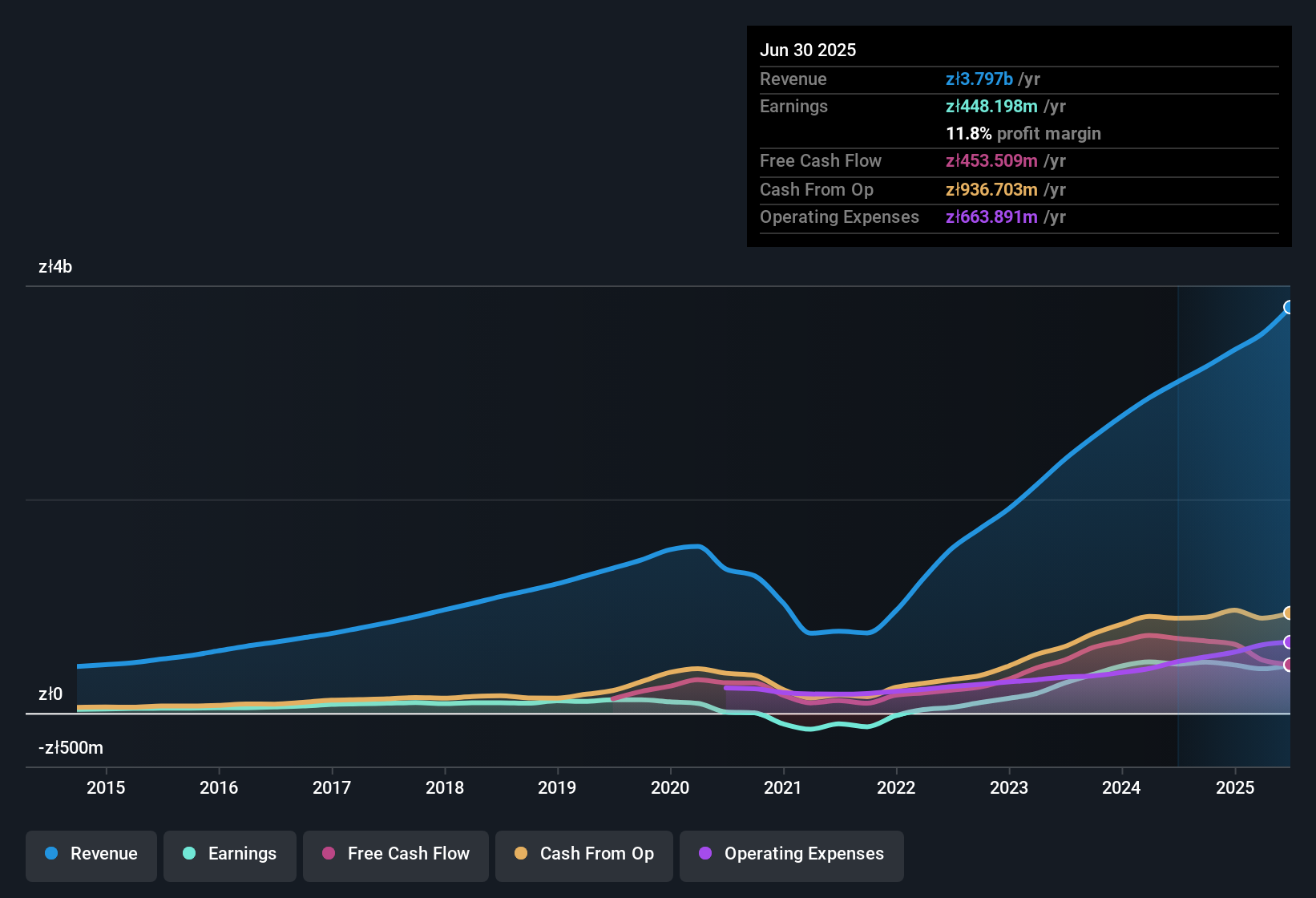Screen dimensions: 1316x898
Task: Select the purple Operating Expenses endpoint marker
Action: [x=1289, y=641]
